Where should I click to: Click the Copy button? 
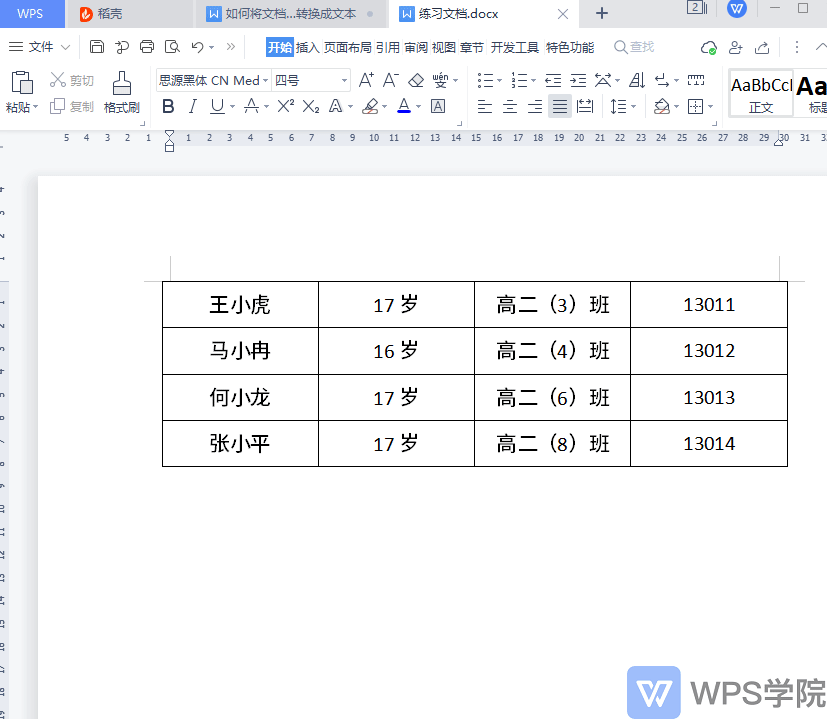pyautogui.click(x=71, y=107)
